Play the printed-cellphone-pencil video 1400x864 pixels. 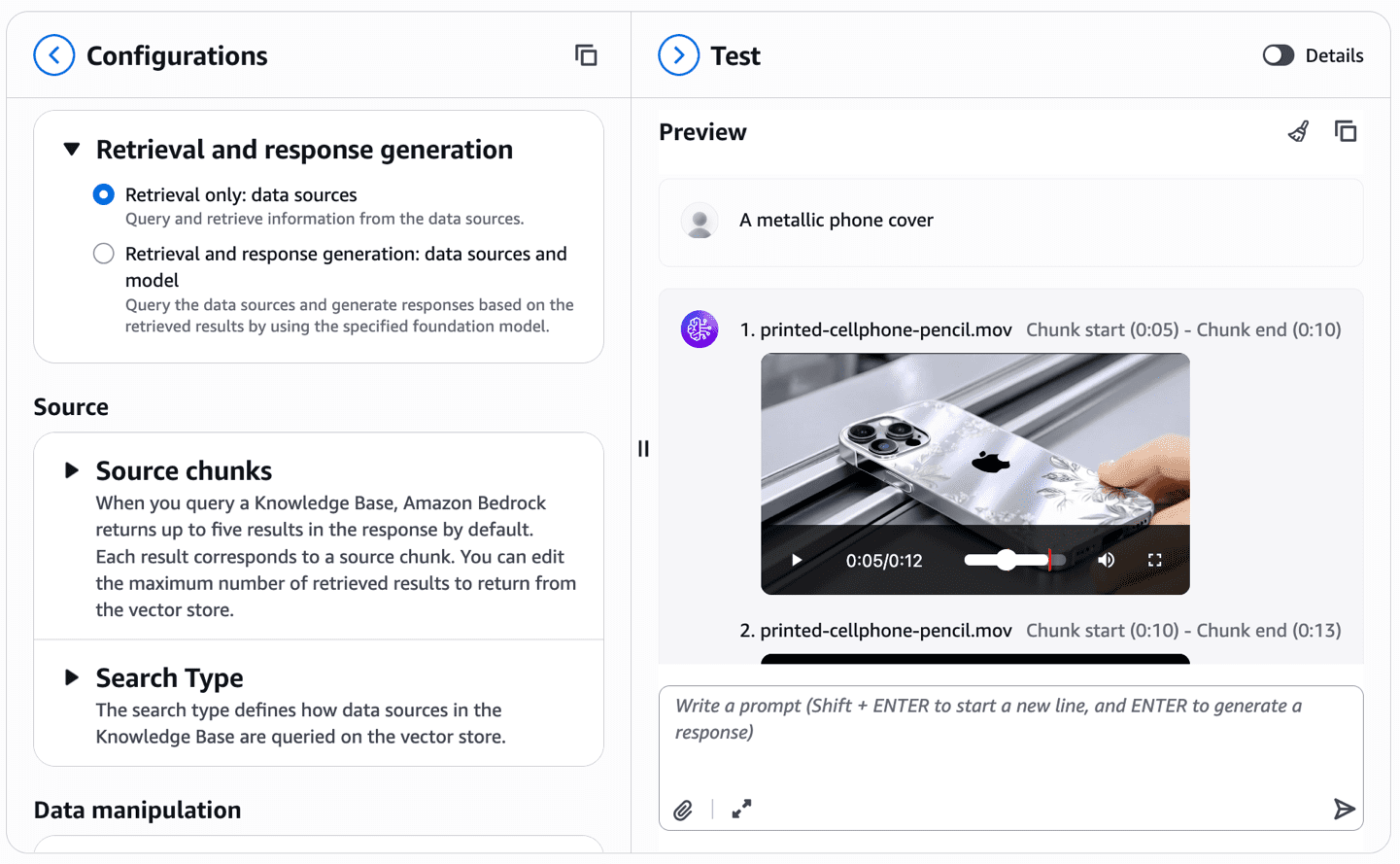point(797,560)
